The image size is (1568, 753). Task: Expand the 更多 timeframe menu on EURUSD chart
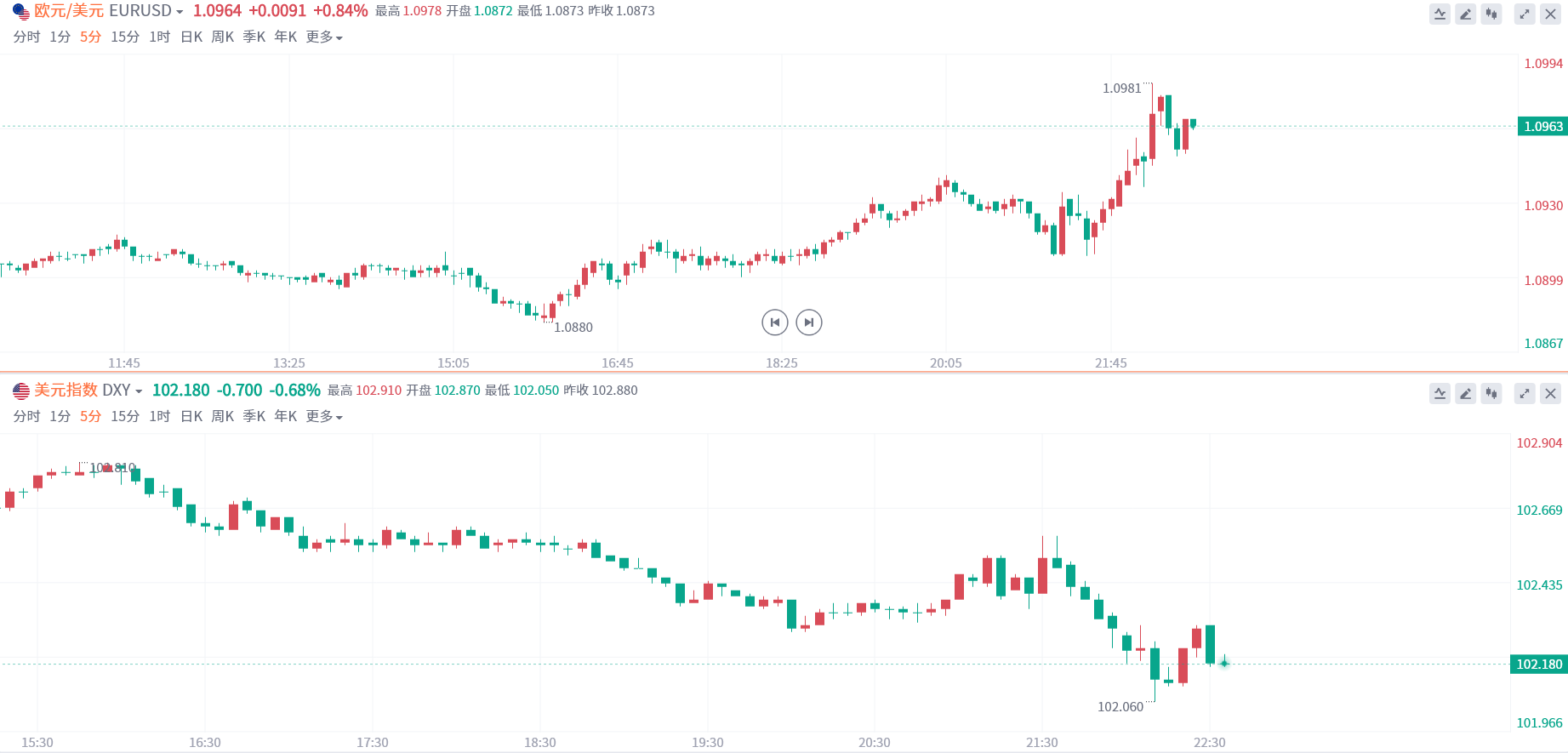(323, 37)
